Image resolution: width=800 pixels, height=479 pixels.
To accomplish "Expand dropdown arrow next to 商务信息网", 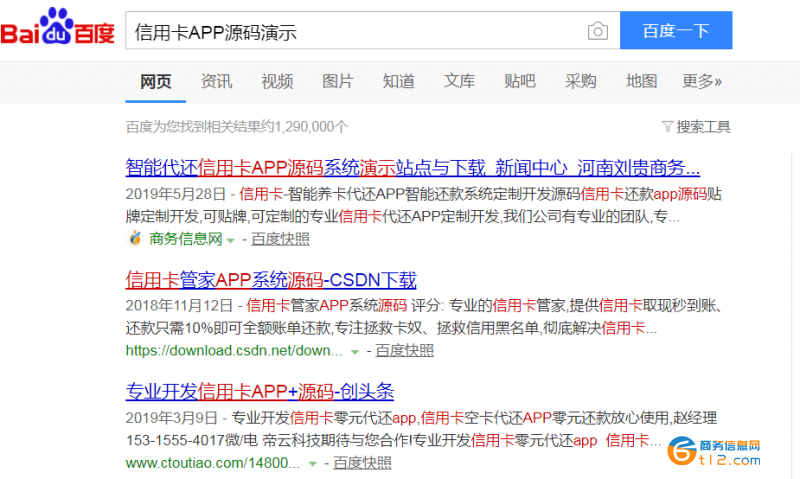I will (231, 240).
